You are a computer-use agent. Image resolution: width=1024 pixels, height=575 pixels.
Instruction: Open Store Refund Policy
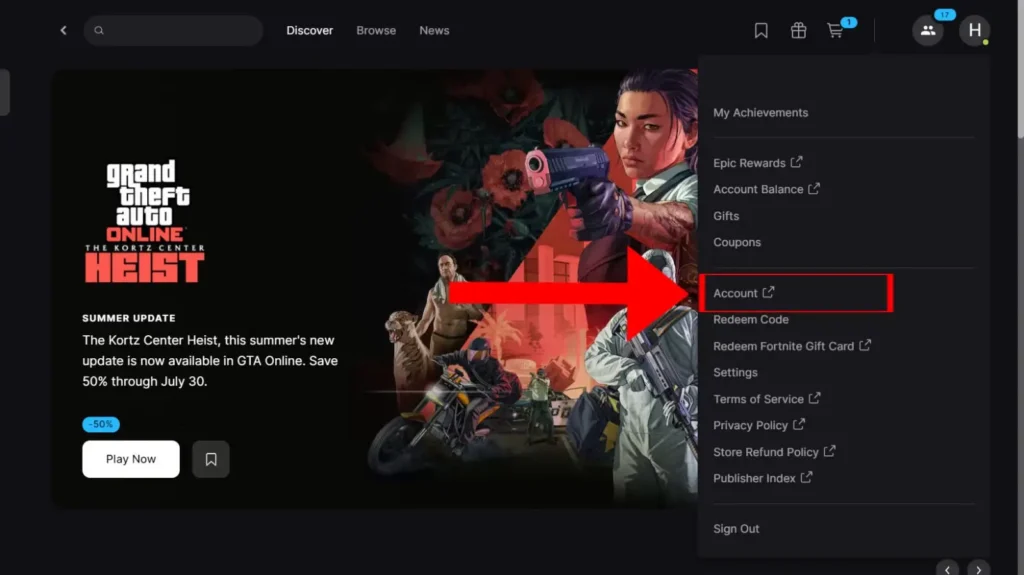tap(774, 452)
